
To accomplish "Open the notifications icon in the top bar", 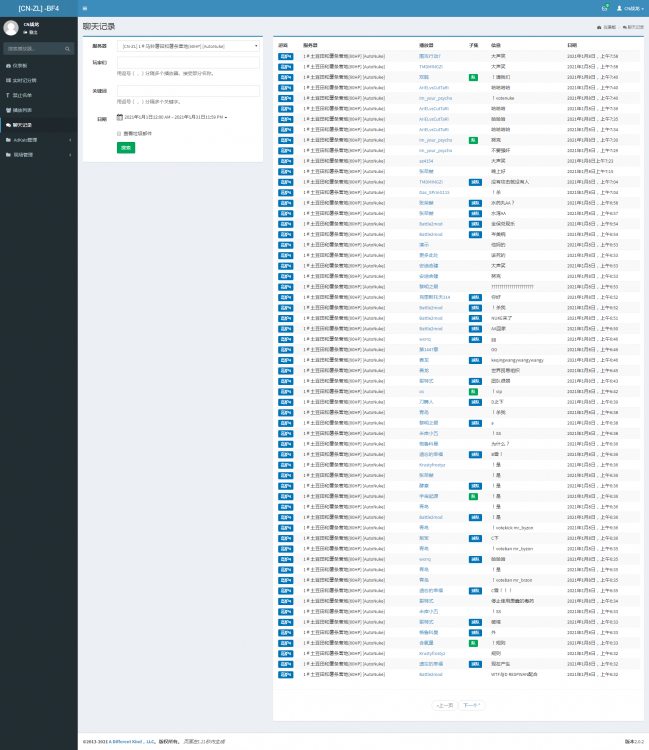I will (605, 8).
